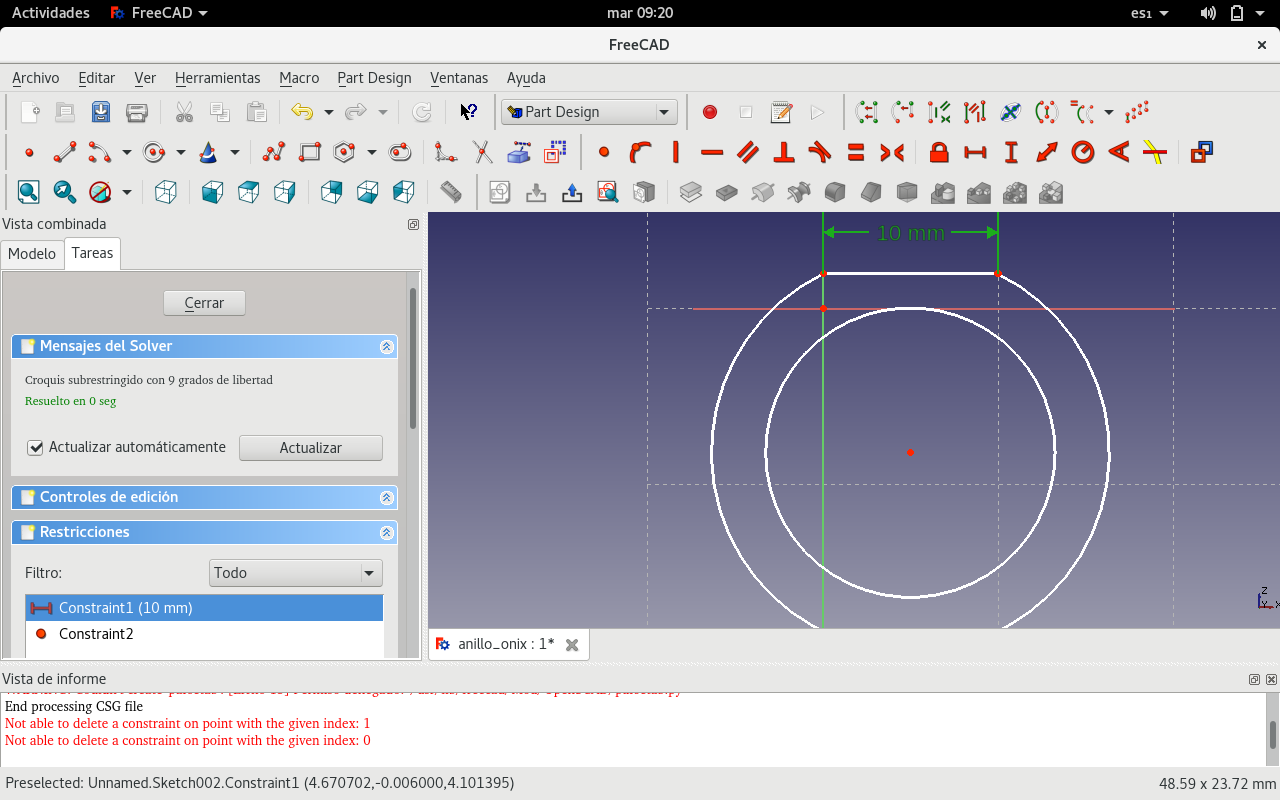Click the volume icon in system tray
Screen dimensions: 1280x800
(1208, 13)
